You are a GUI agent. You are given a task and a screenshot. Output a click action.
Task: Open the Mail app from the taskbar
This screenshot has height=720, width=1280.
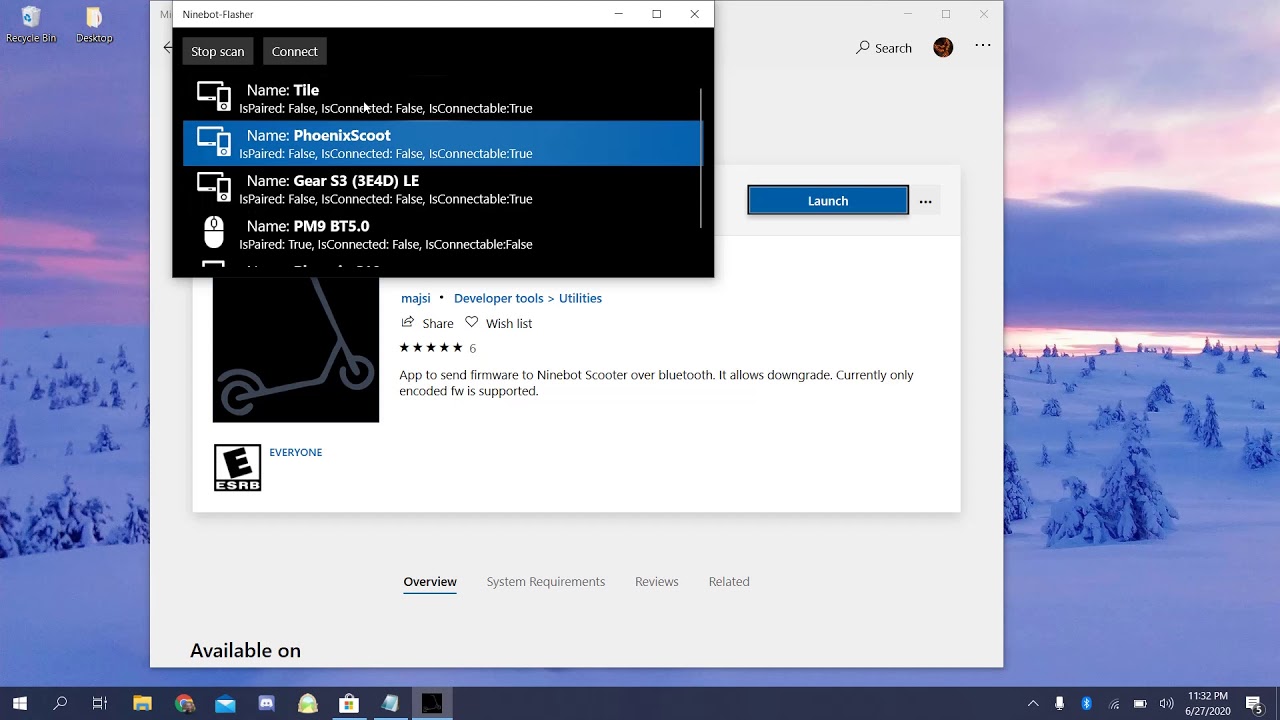[225, 704]
